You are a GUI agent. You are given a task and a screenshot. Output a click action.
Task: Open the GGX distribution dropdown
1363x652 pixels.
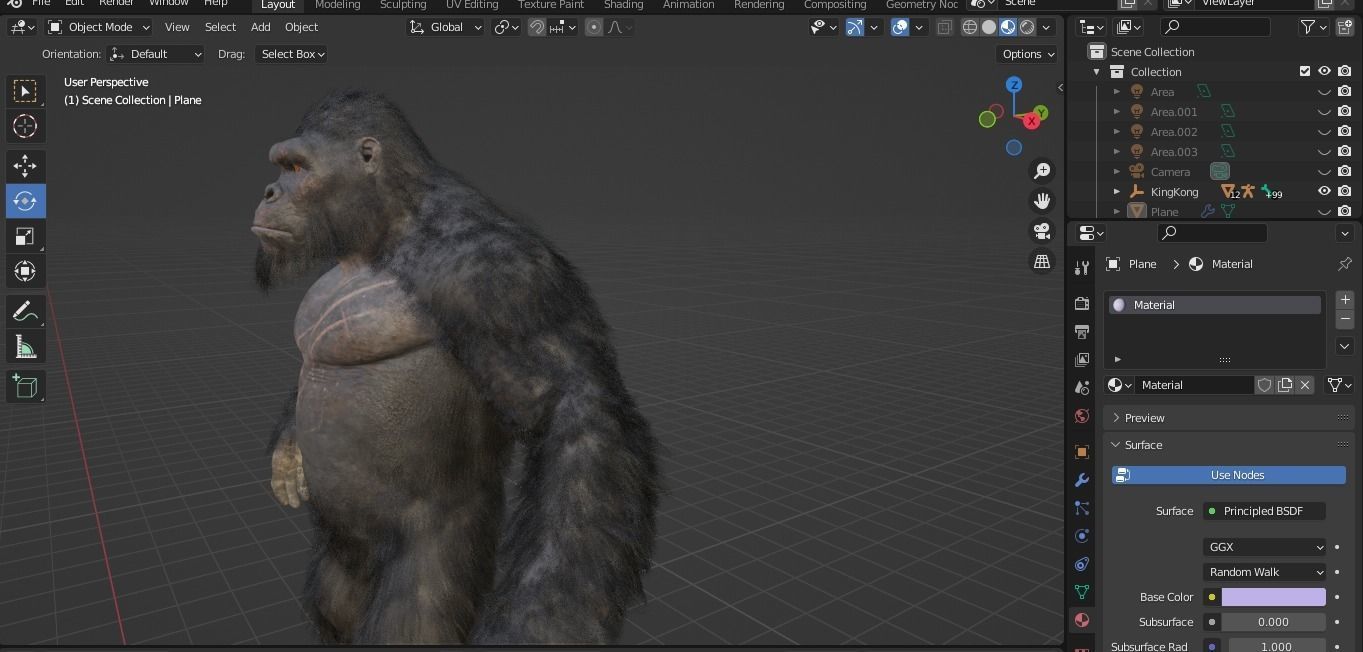(x=1265, y=547)
